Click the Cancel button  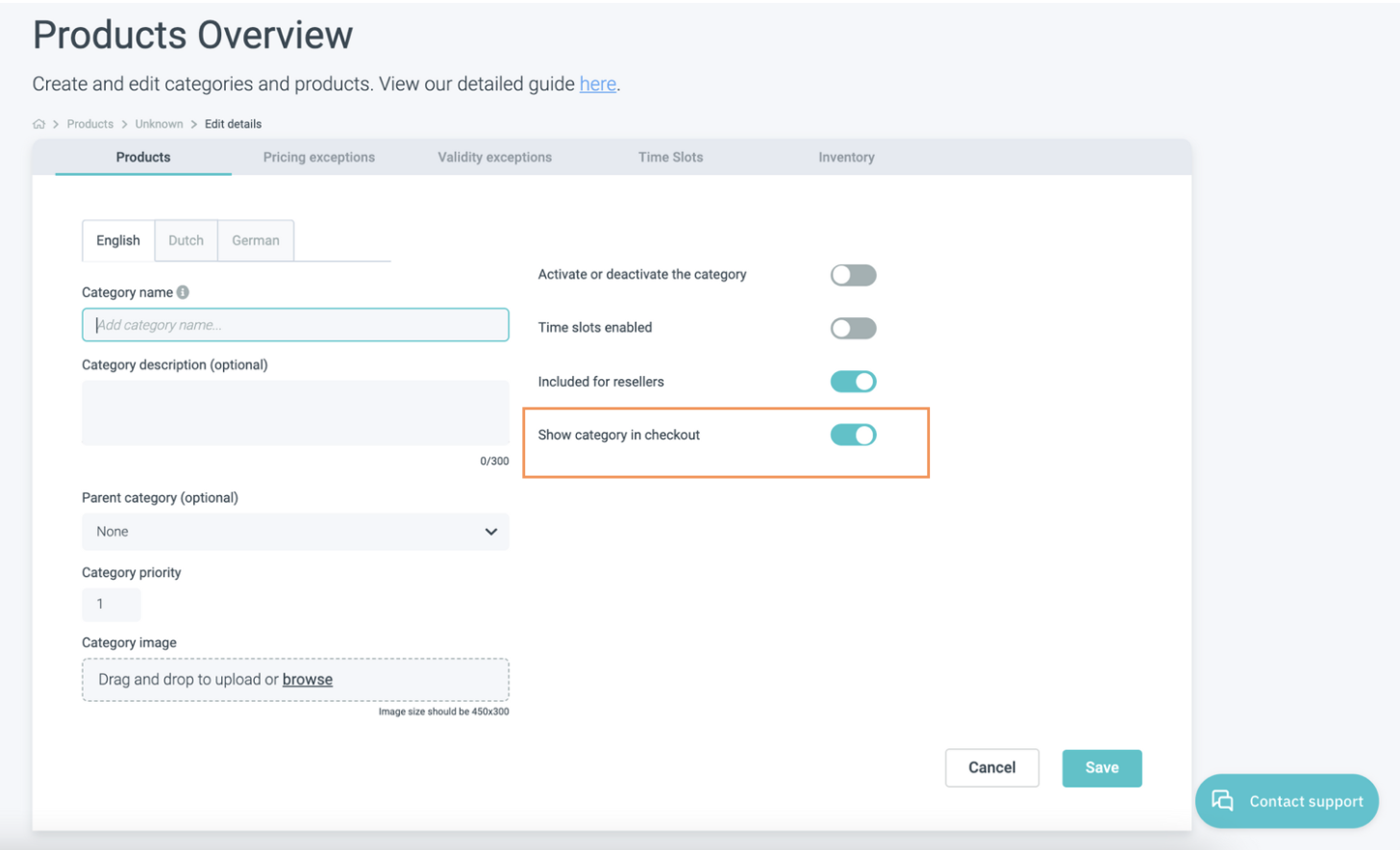tap(991, 767)
